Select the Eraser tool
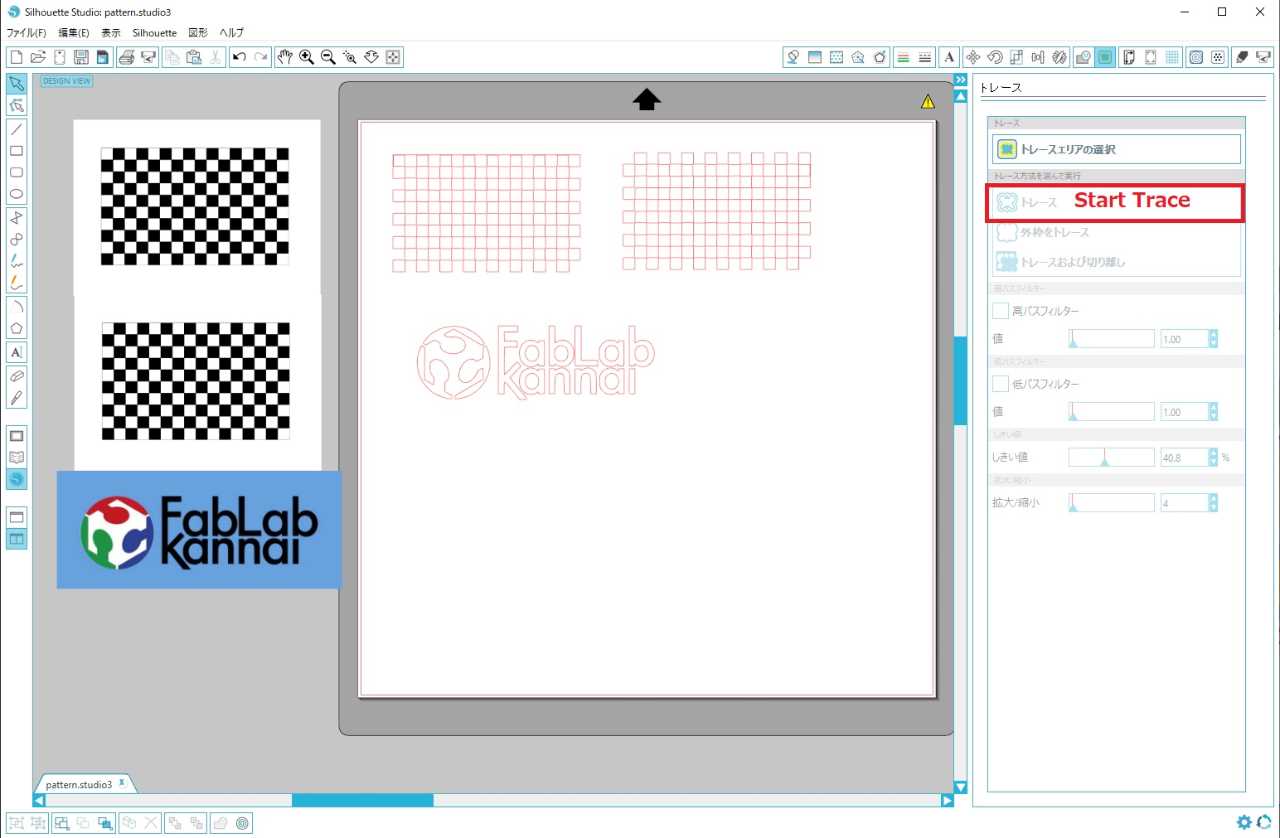Viewport: 1280px width, 838px height. 16,375
